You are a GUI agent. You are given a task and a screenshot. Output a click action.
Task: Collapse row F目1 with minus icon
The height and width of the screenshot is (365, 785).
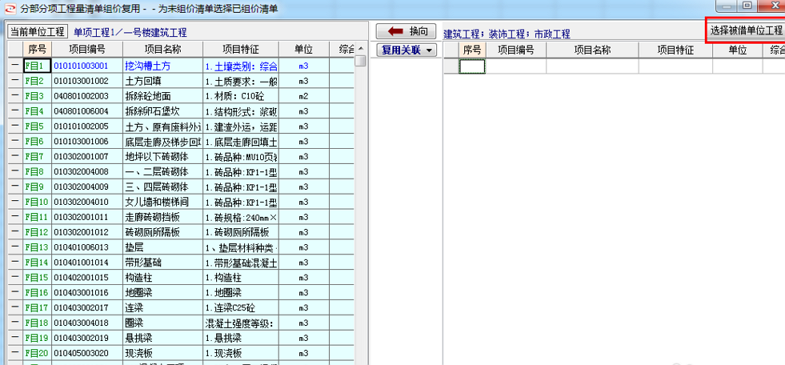click(15, 66)
